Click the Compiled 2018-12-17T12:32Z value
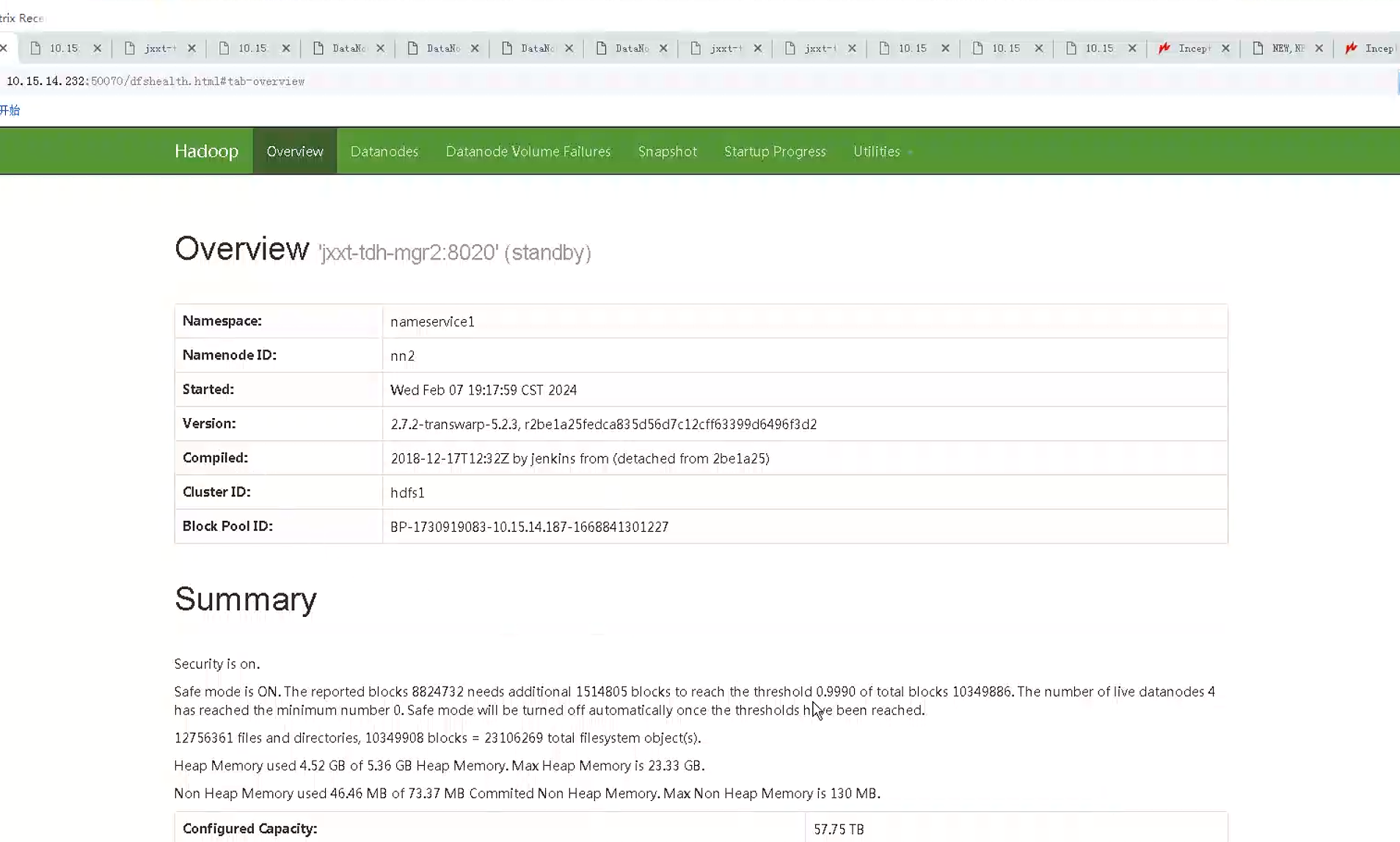The image size is (1400, 842). pyautogui.click(x=580, y=458)
